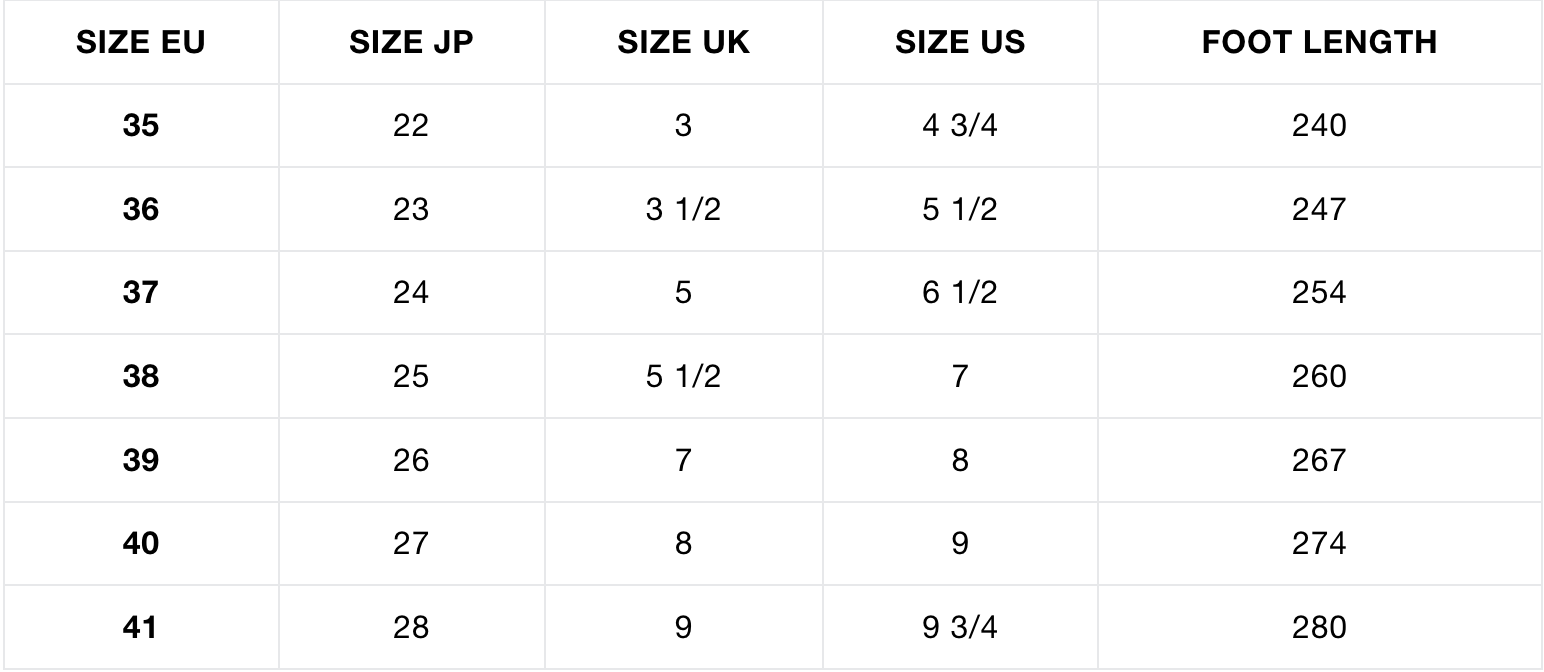Click JP size 22 cell

[x=411, y=126]
